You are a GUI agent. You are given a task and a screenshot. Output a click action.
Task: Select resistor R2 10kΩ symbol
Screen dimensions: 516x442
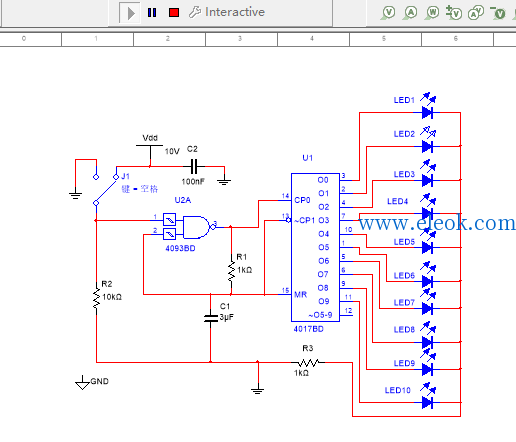tap(96, 298)
